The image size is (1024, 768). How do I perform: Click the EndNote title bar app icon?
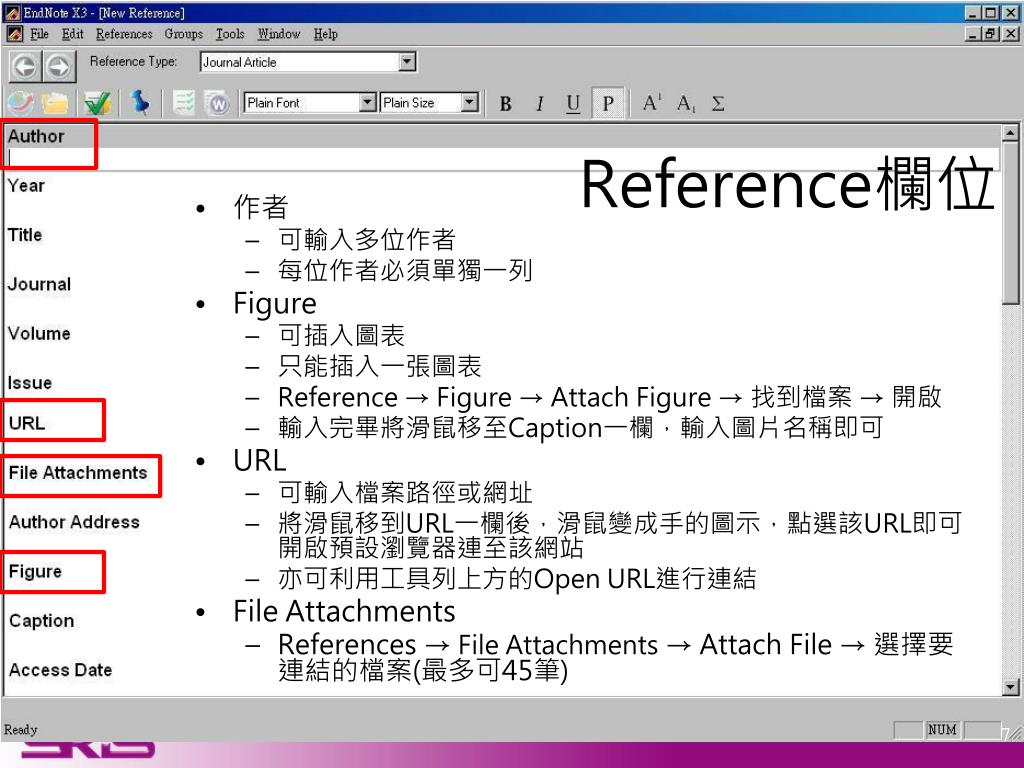coord(12,12)
